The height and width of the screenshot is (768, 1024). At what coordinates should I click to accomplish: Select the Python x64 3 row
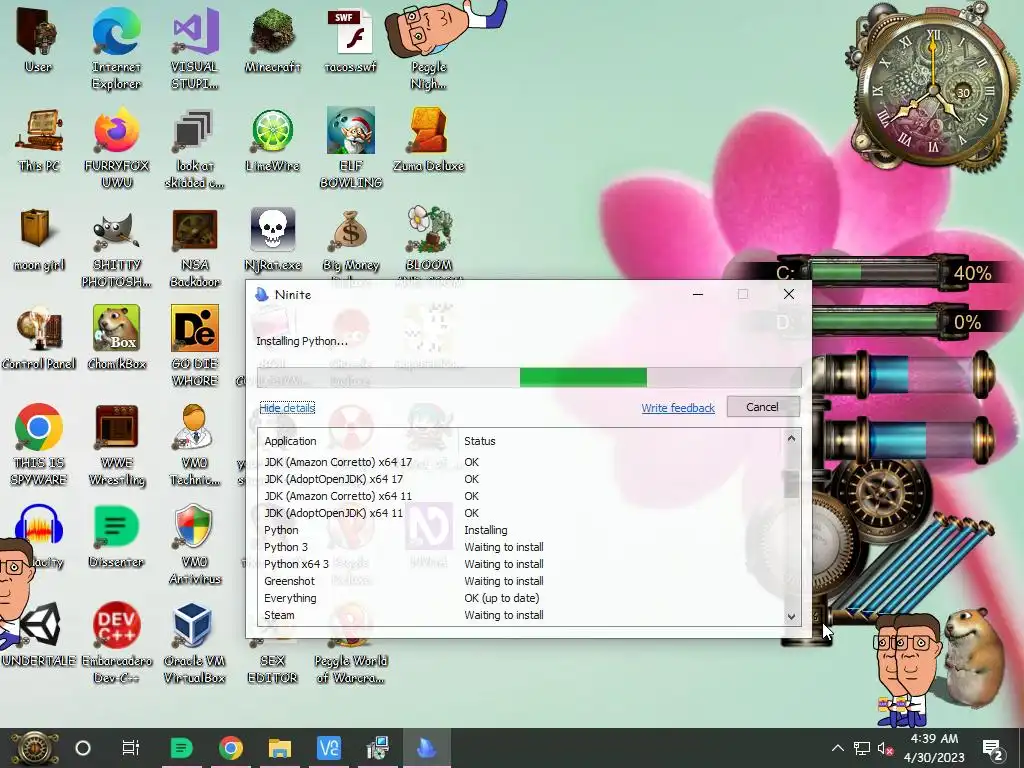(x=522, y=564)
